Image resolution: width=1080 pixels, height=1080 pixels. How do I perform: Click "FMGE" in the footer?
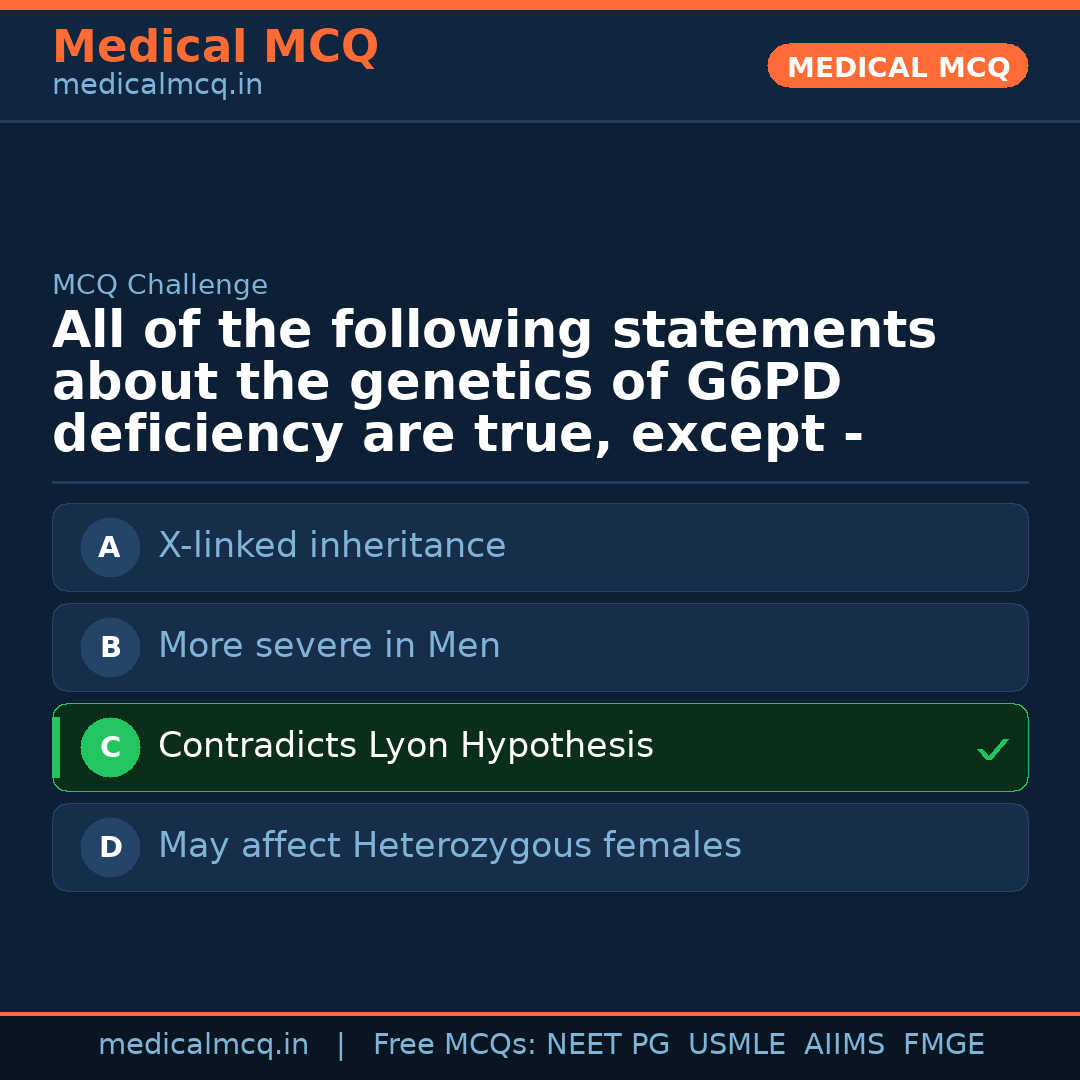coord(944,1045)
